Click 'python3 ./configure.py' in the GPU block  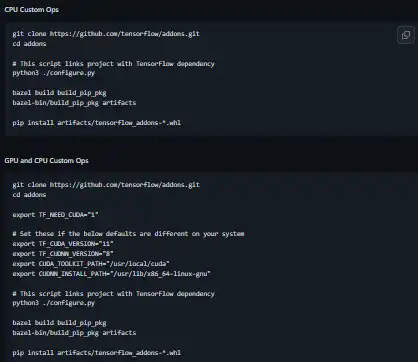coord(54,303)
